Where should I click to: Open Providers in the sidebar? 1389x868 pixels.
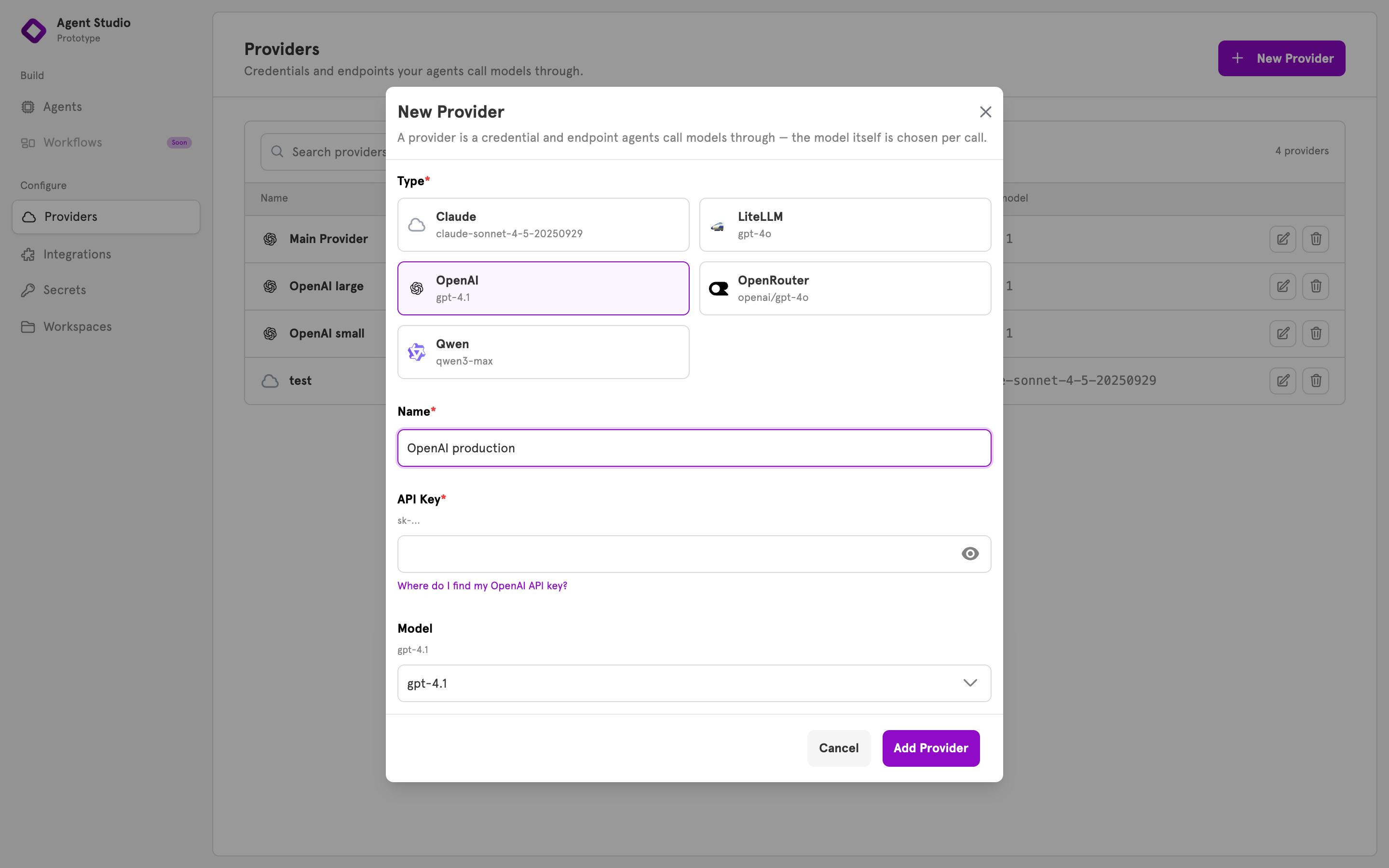click(x=106, y=217)
